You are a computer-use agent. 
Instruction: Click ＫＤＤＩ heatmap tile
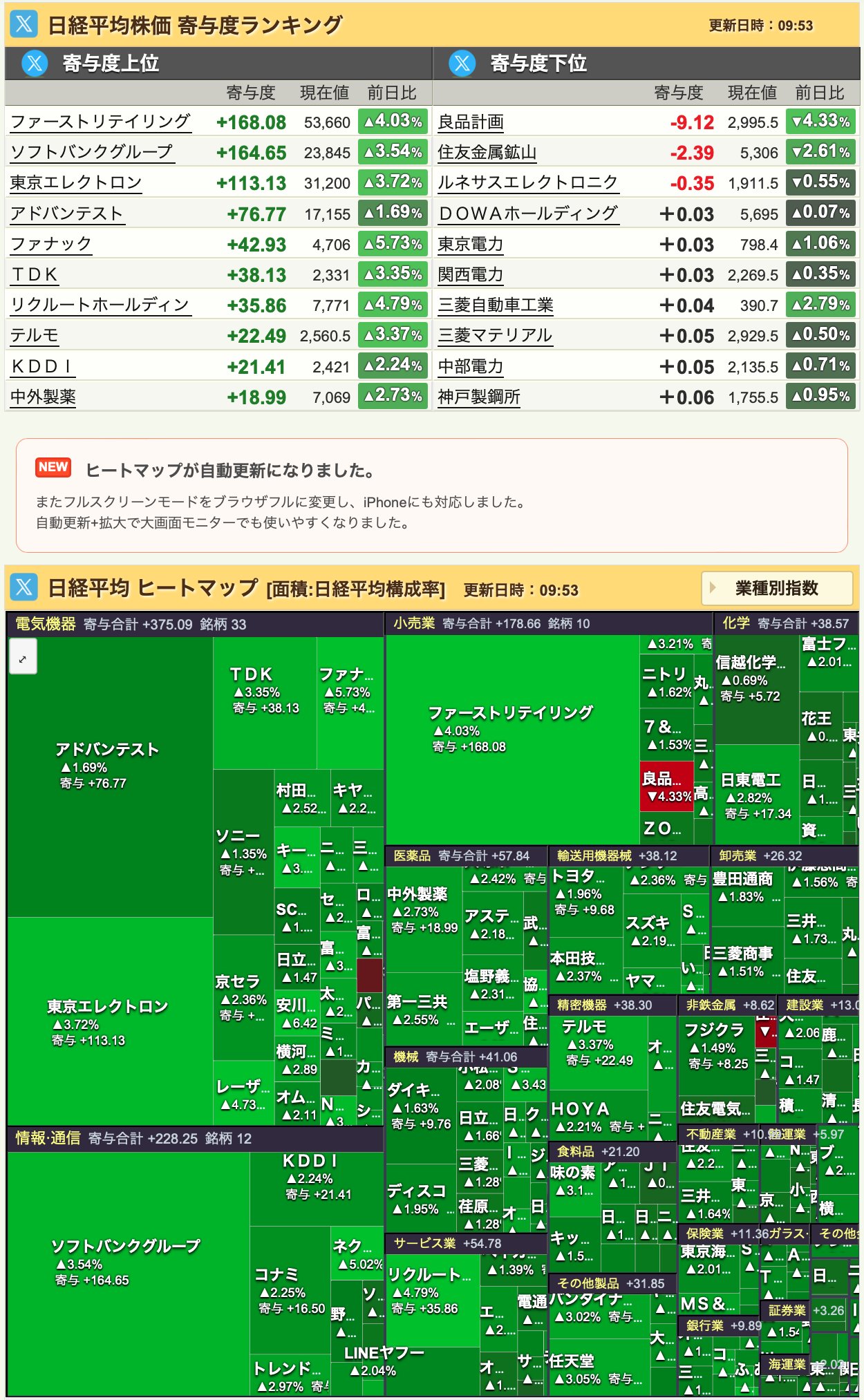pyautogui.click(x=317, y=1189)
